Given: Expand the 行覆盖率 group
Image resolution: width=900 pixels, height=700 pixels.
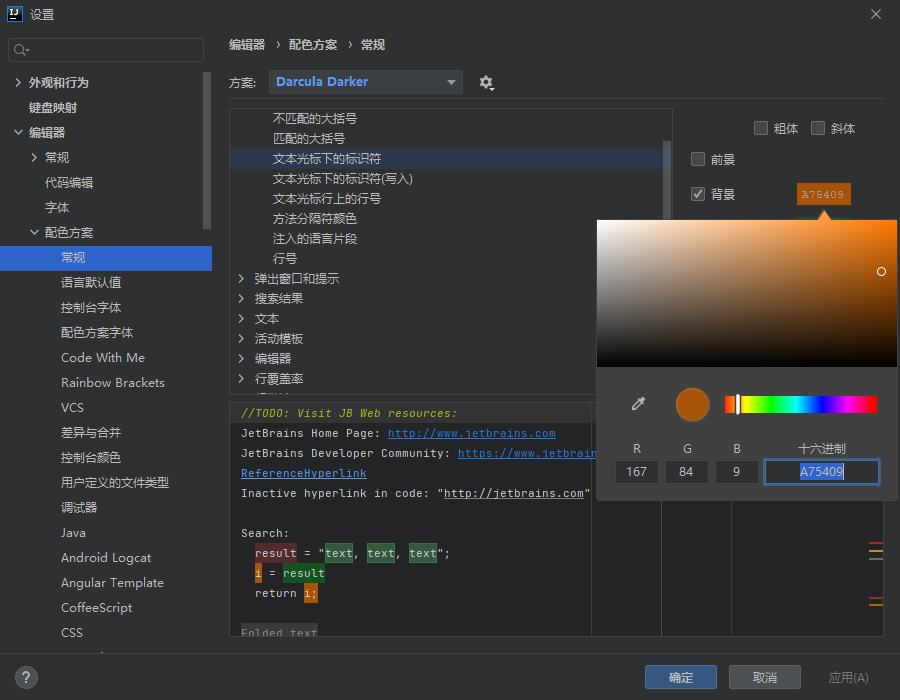Looking at the screenshot, I should (241, 379).
